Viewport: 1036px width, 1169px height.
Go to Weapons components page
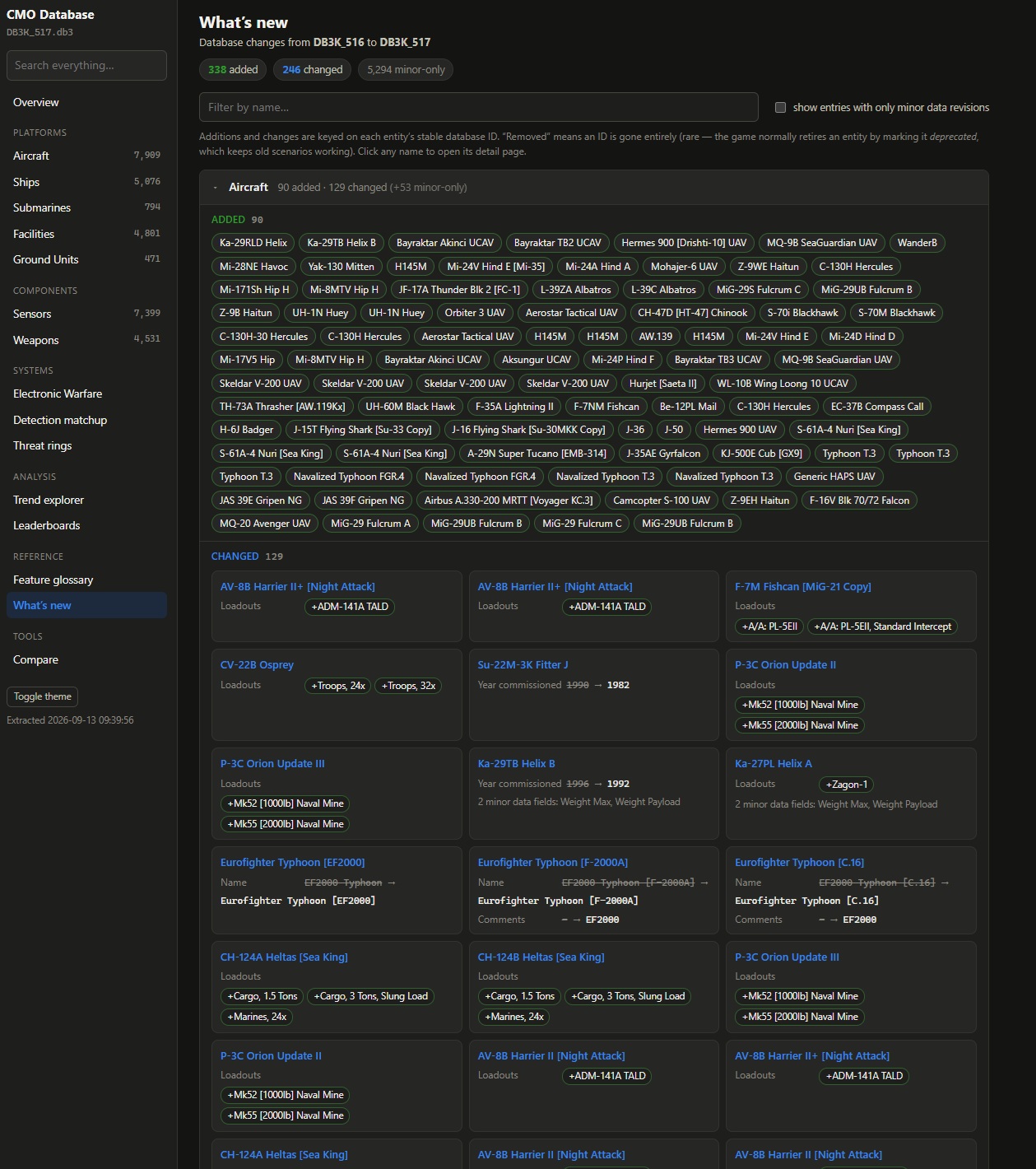86,340
